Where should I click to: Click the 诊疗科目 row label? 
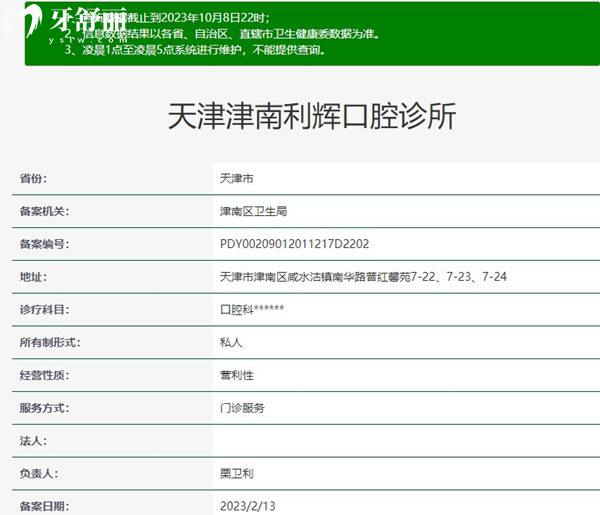click(45, 309)
